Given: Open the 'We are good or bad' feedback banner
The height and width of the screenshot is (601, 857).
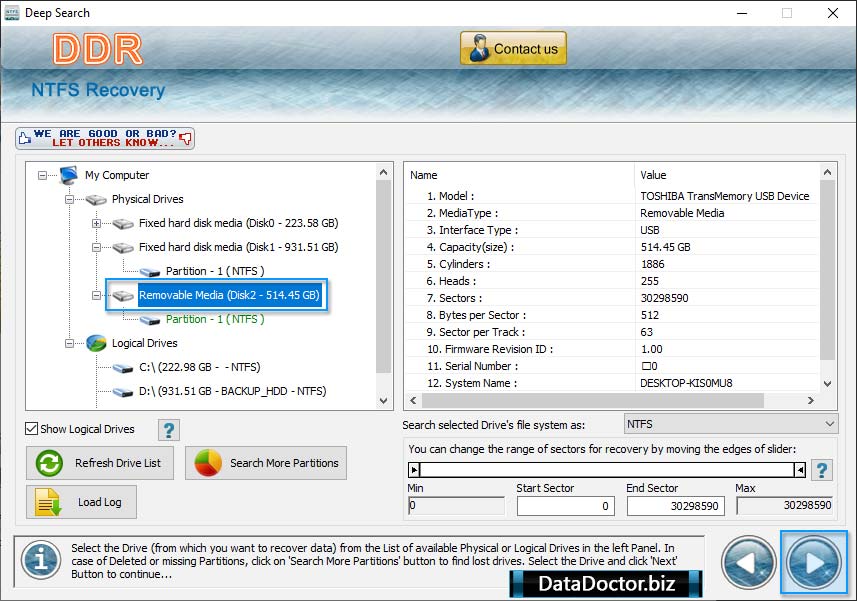Looking at the screenshot, I should click(x=105, y=138).
